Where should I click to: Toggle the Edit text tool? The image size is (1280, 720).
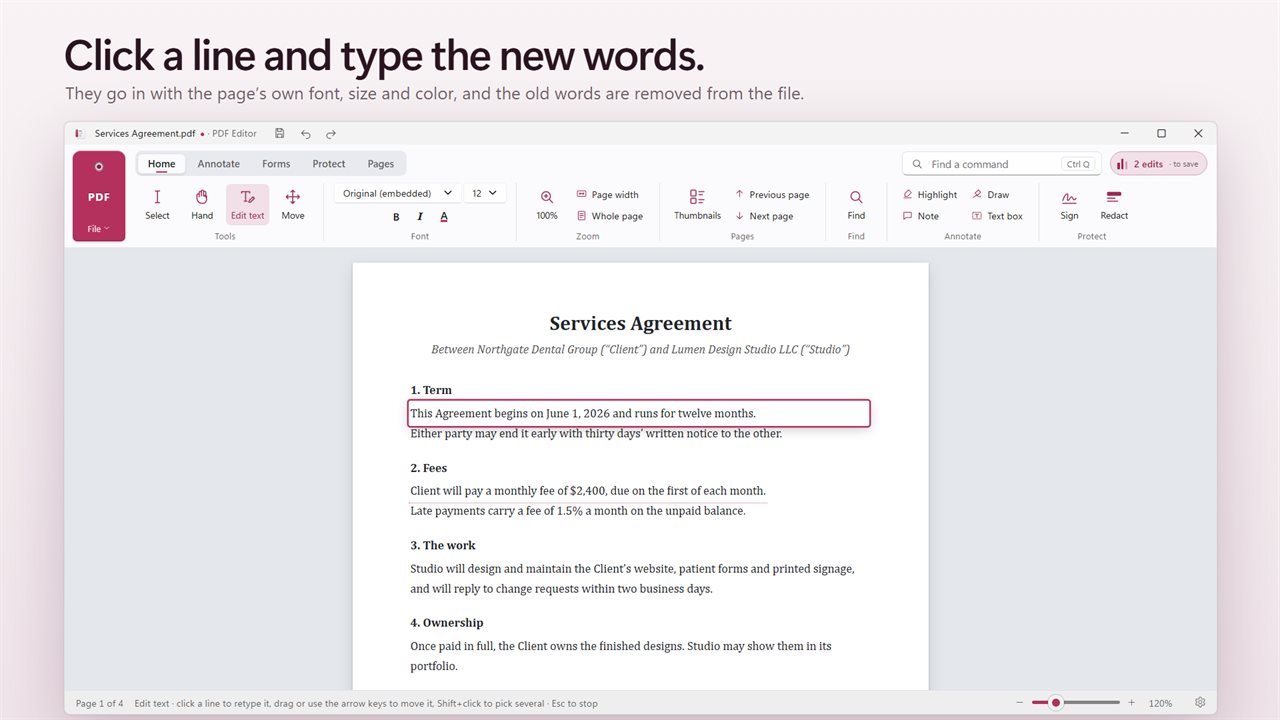[x=247, y=204]
